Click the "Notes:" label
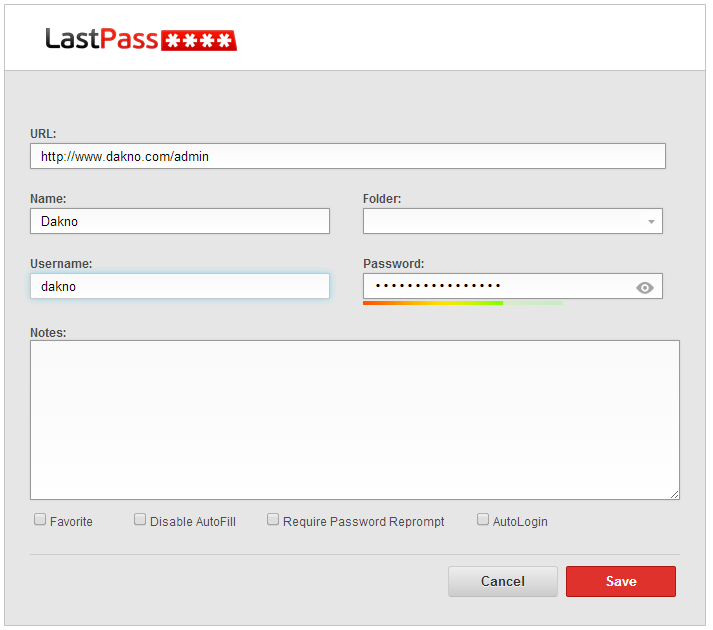Image resolution: width=713 pixels, height=630 pixels. click(48, 333)
